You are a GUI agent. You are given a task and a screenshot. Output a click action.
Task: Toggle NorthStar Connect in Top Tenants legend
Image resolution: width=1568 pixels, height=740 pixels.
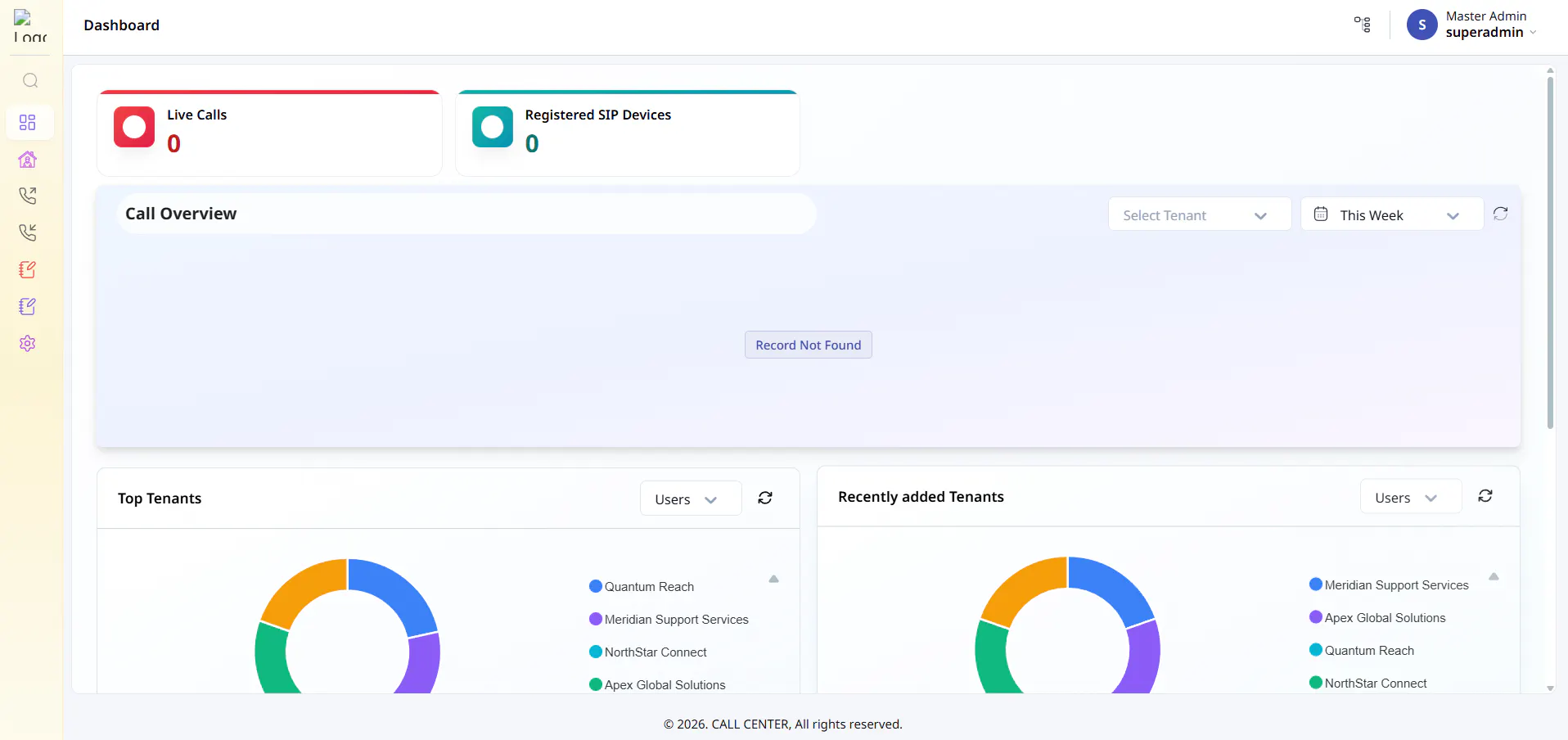tap(648, 652)
